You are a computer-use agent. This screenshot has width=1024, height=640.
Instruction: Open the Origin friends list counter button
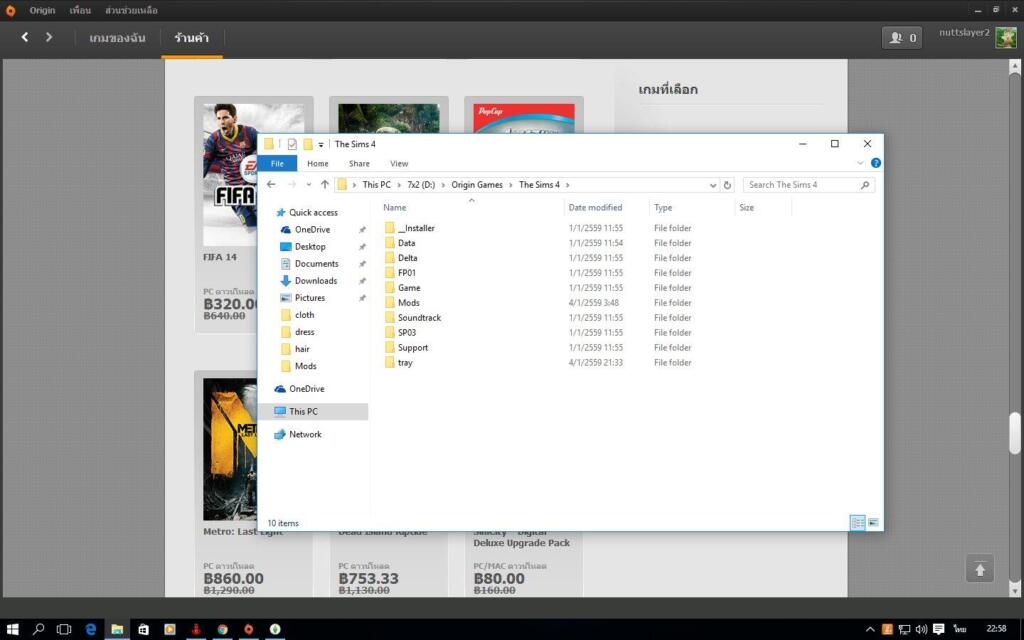tap(902, 38)
